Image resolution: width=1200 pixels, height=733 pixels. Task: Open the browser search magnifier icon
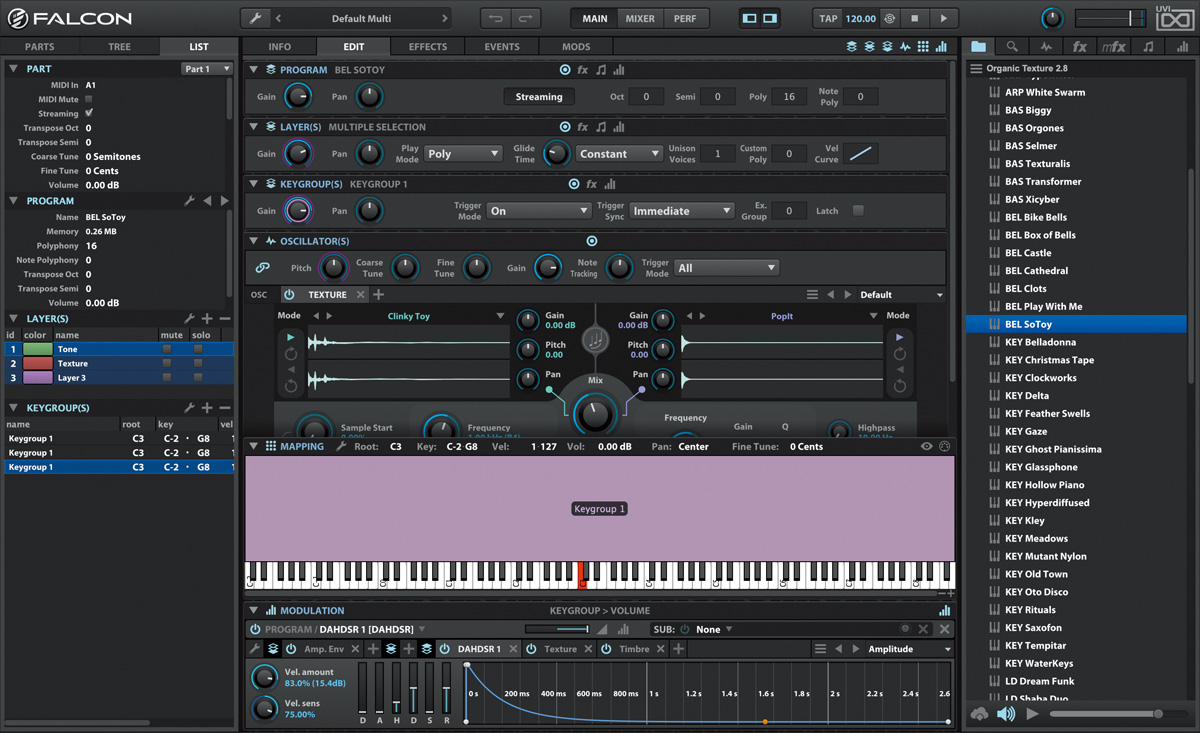click(1012, 46)
